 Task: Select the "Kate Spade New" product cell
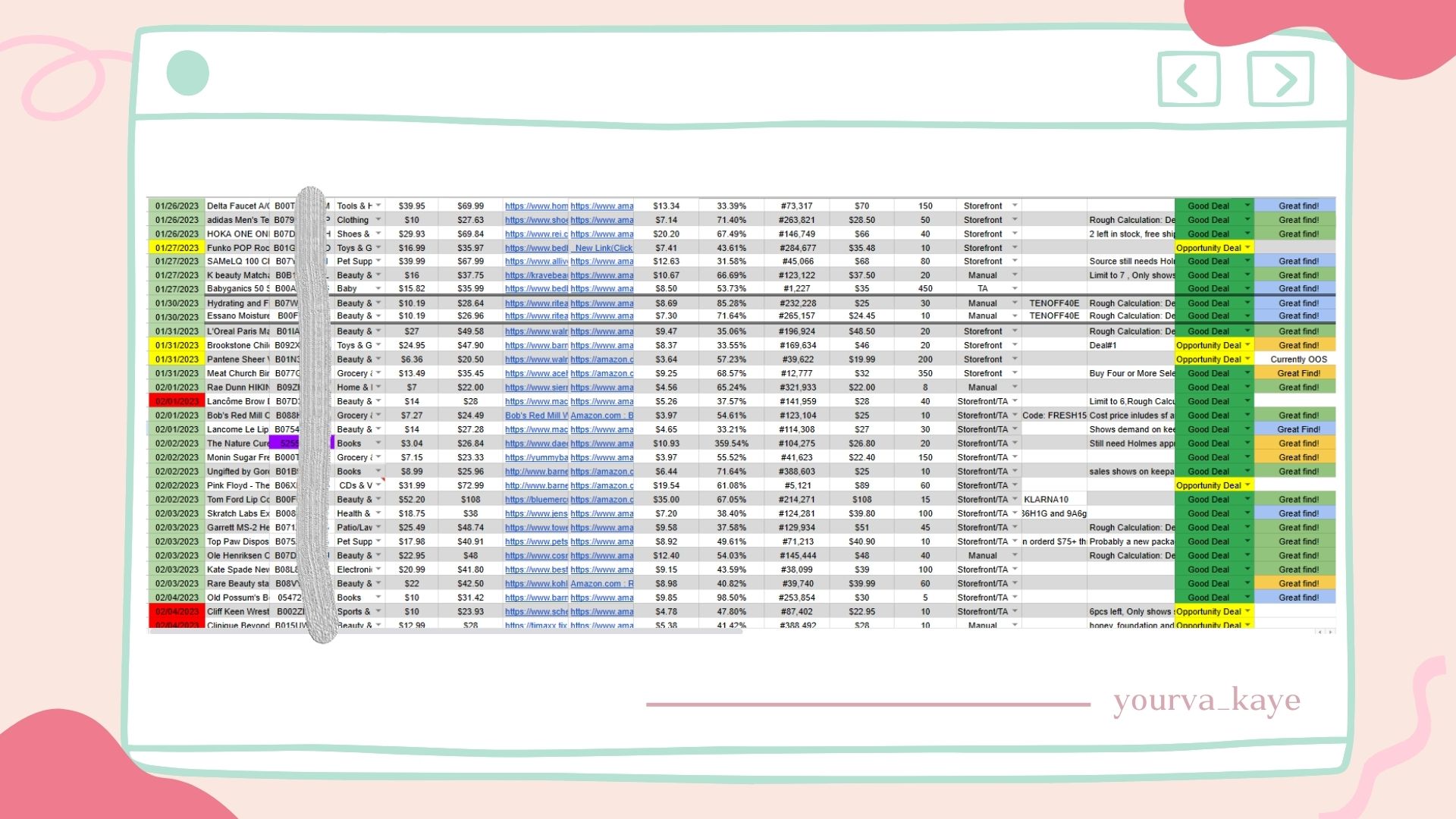tap(237, 570)
